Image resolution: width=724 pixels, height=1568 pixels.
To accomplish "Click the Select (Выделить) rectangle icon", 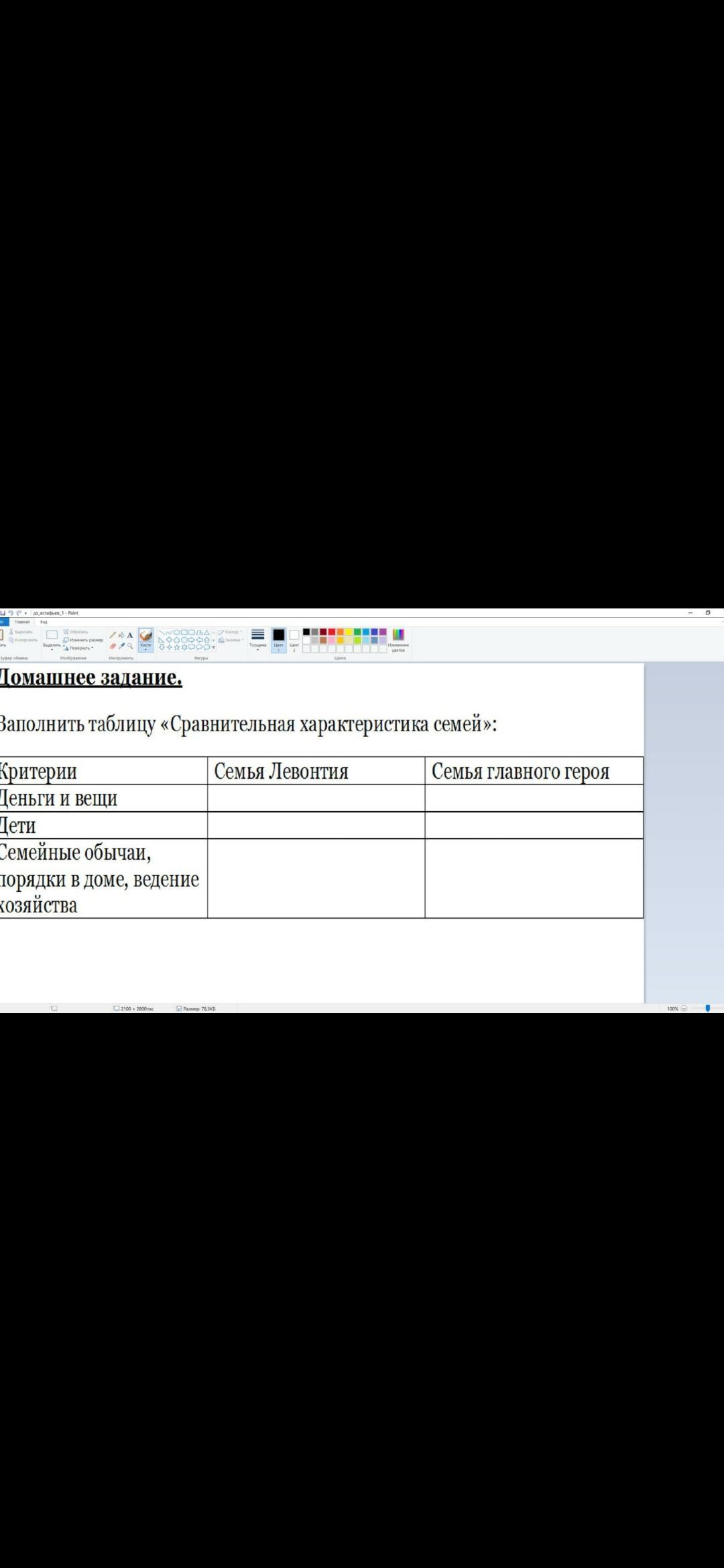I will (x=52, y=635).
